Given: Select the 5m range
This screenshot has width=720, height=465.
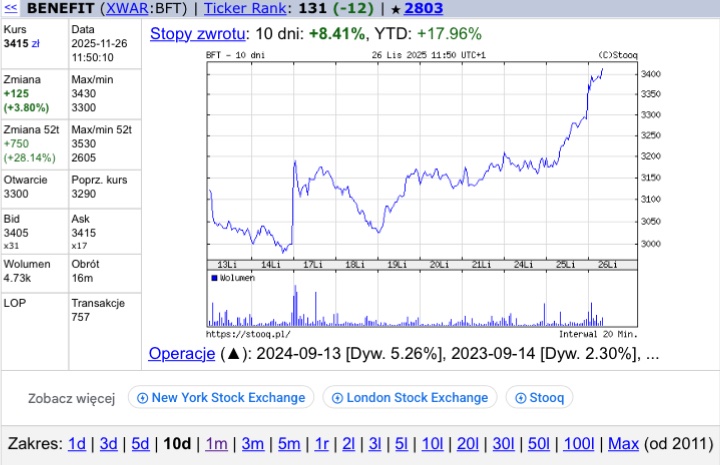Looking at the screenshot, I should (x=289, y=444).
